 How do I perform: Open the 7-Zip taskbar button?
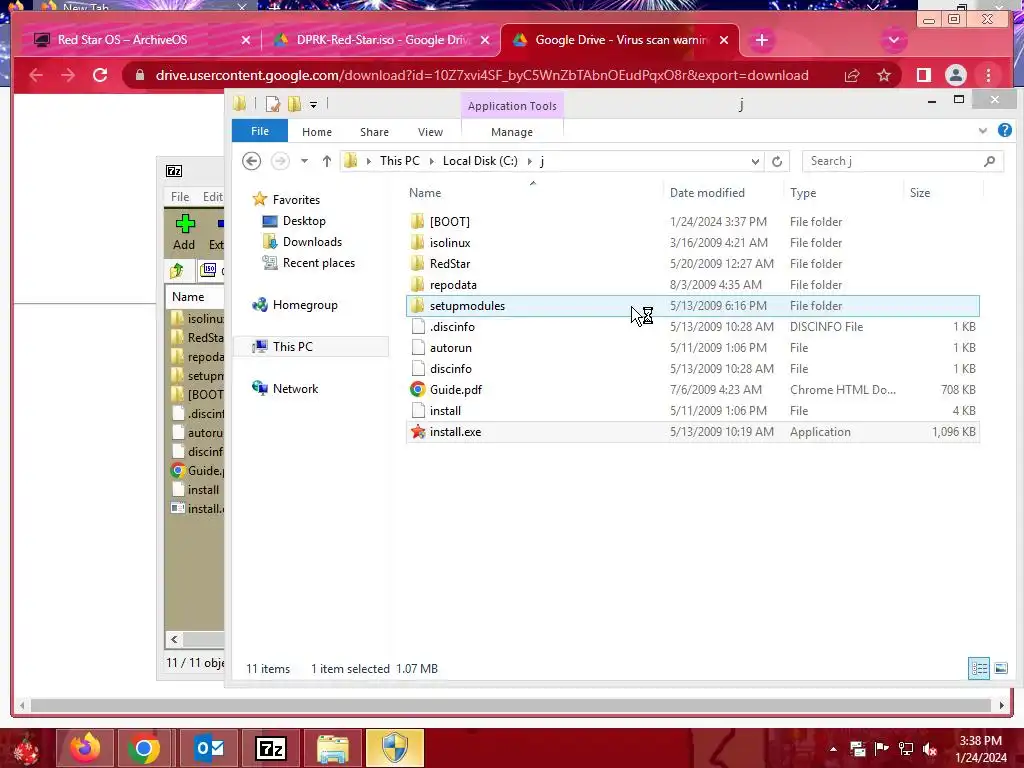coord(271,748)
